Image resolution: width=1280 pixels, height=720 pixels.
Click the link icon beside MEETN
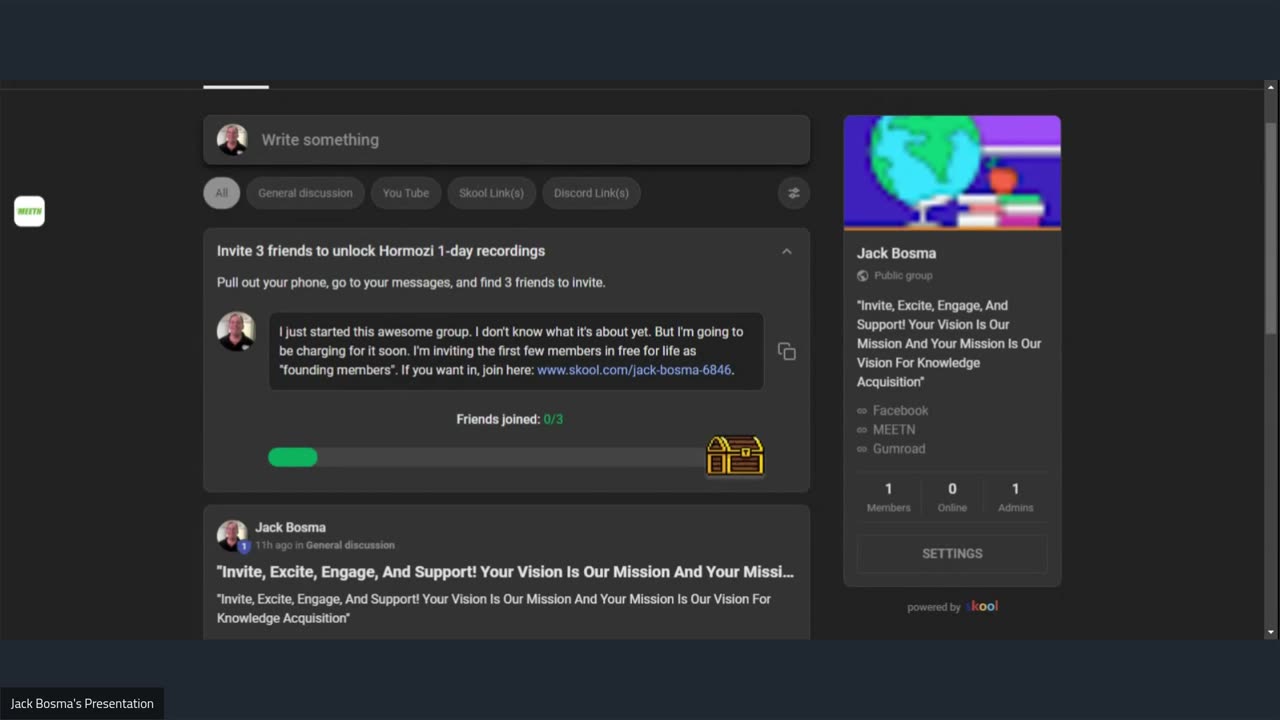862,430
